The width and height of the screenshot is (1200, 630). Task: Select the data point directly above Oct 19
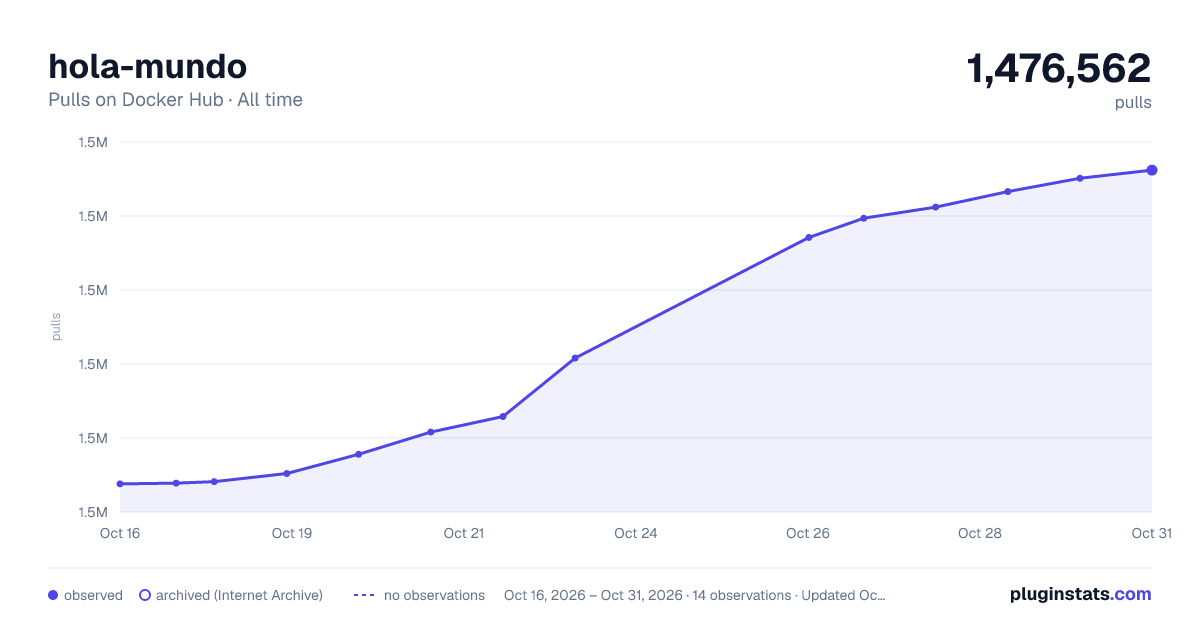(287, 474)
